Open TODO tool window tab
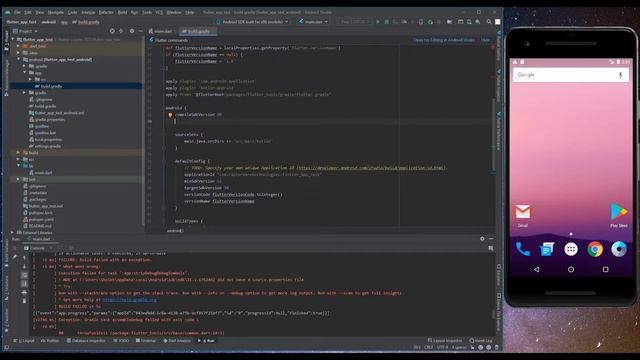The height and width of the screenshot is (360, 640). [x=121, y=340]
